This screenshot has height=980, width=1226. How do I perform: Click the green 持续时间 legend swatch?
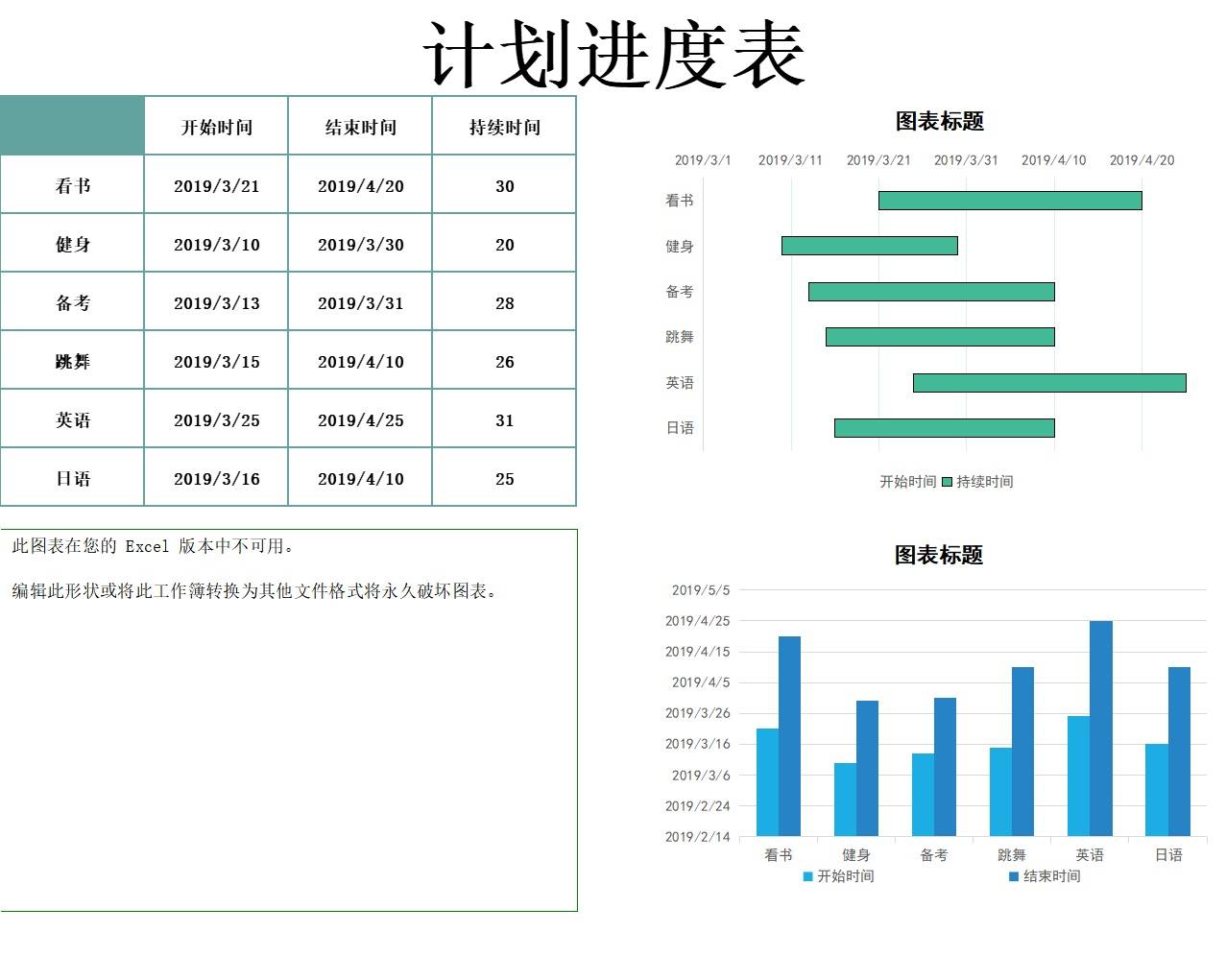click(x=945, y=481)
